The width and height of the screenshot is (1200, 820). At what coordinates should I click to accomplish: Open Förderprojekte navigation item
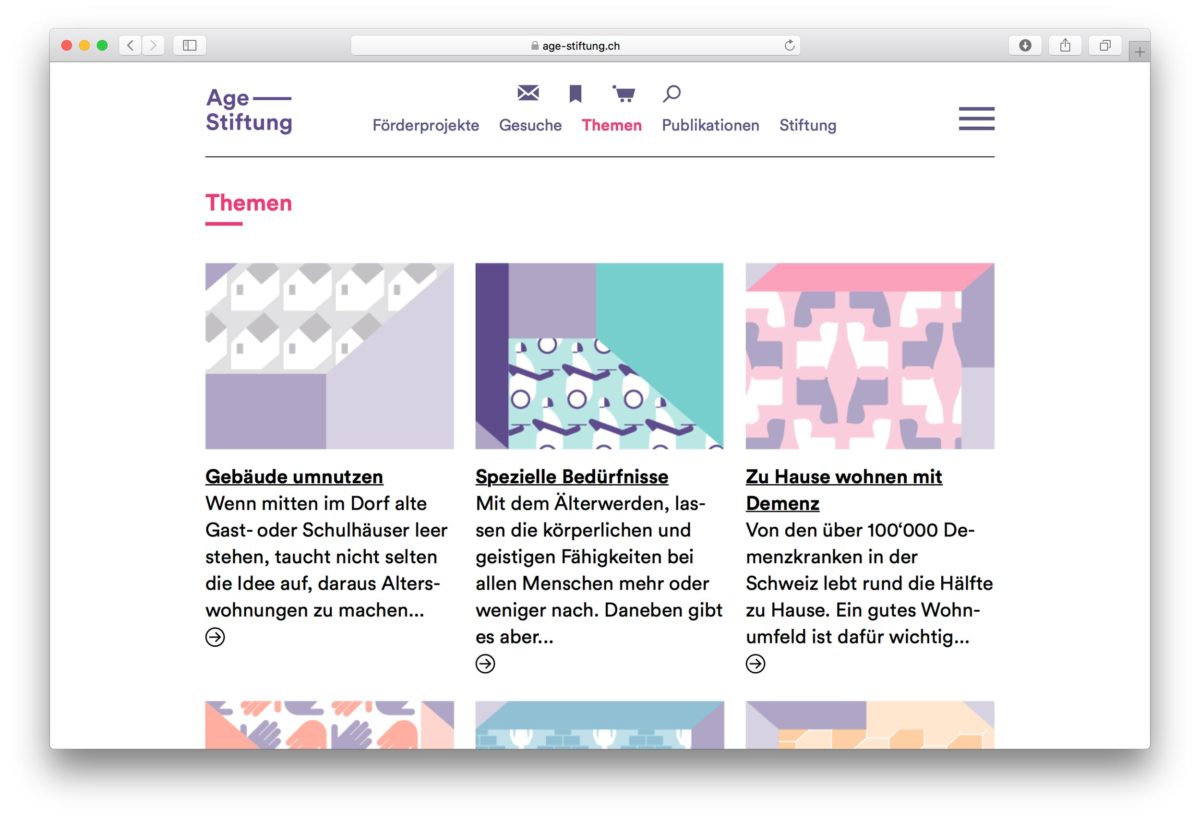[x=426, y=125]
